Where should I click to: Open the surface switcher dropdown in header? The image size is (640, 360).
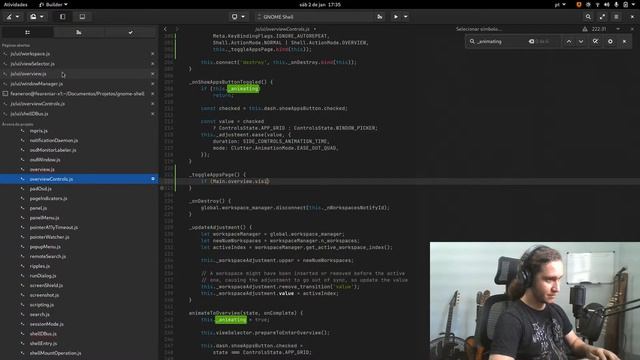[x=13, y=17]
